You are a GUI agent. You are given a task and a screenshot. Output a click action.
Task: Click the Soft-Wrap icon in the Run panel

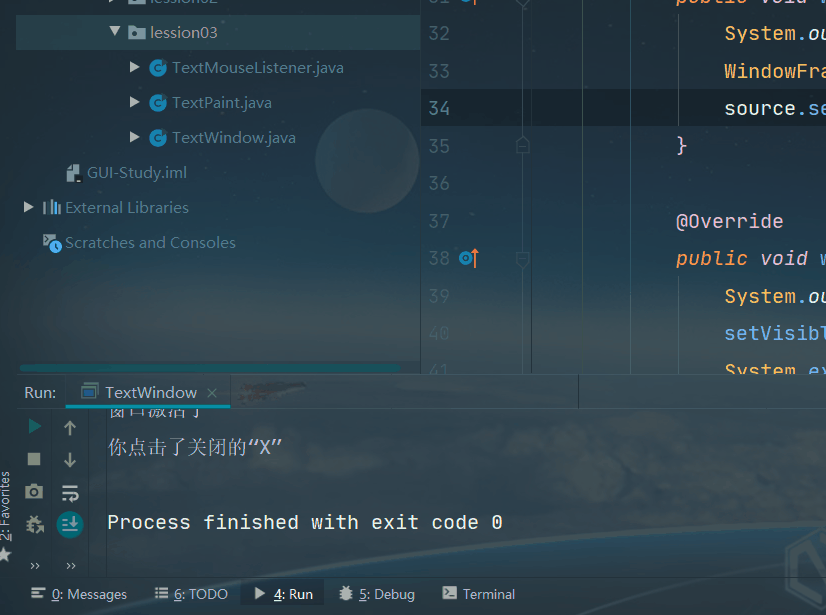[70, 492]
